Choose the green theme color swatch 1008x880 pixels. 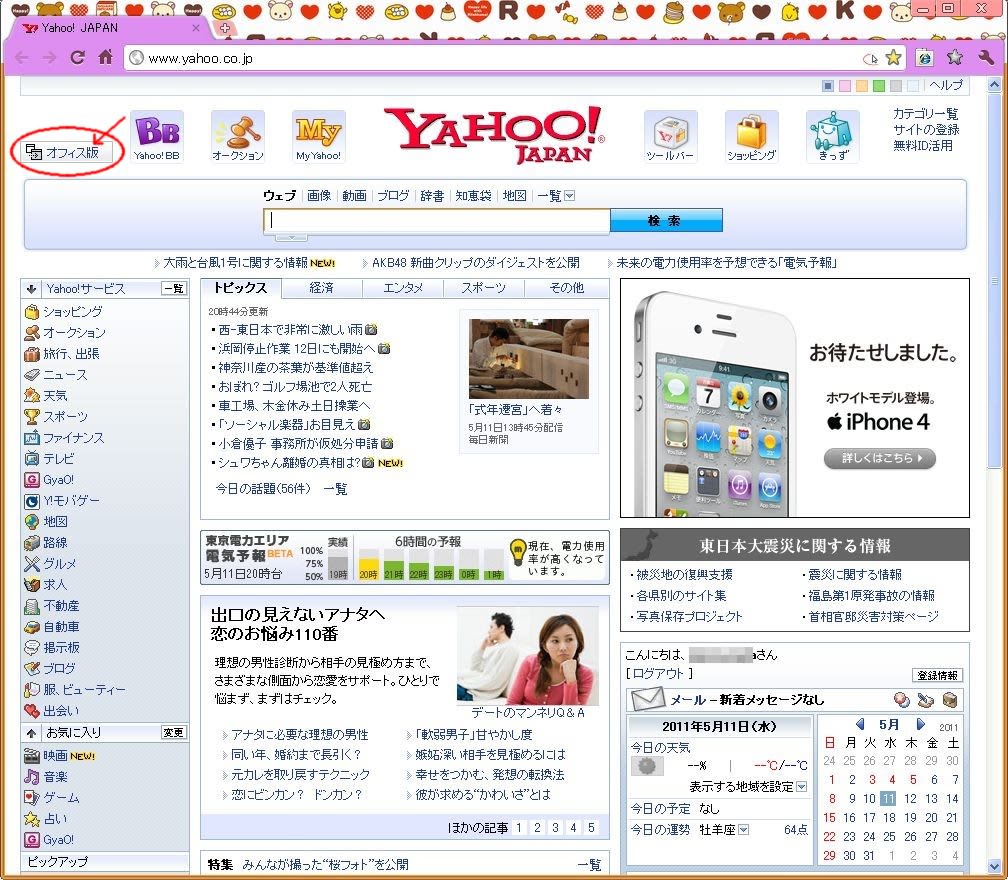(x=878, y=86)
